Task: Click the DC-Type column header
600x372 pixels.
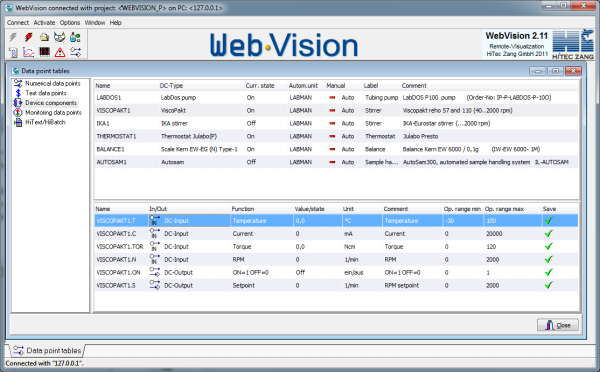Action: (x=171, y=86)
